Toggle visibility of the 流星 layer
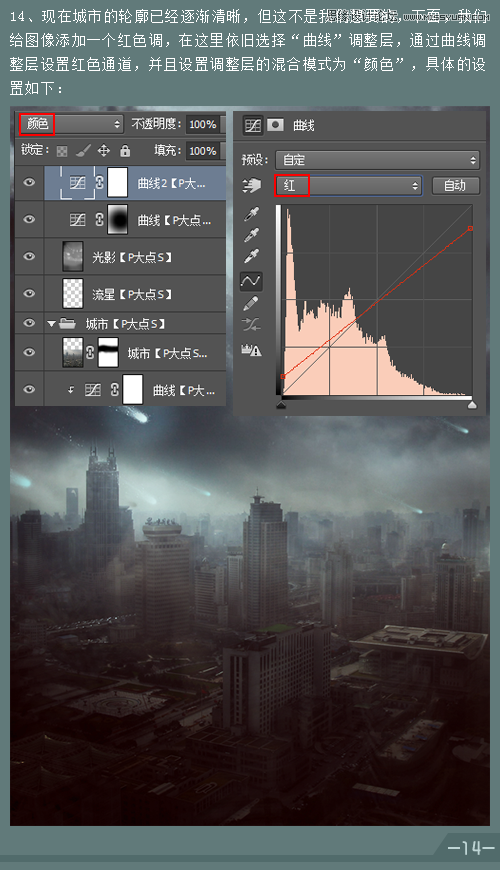The image size is (500, 870). tap(29, 294)
